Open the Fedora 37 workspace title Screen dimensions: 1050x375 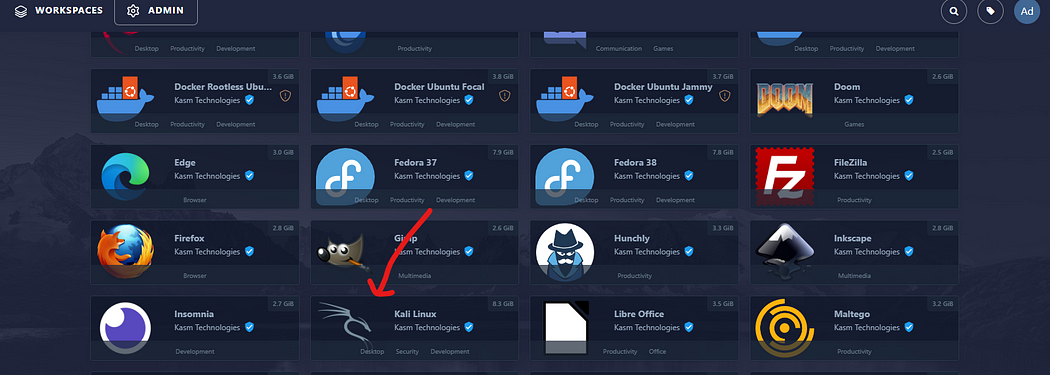click(415, 163)
